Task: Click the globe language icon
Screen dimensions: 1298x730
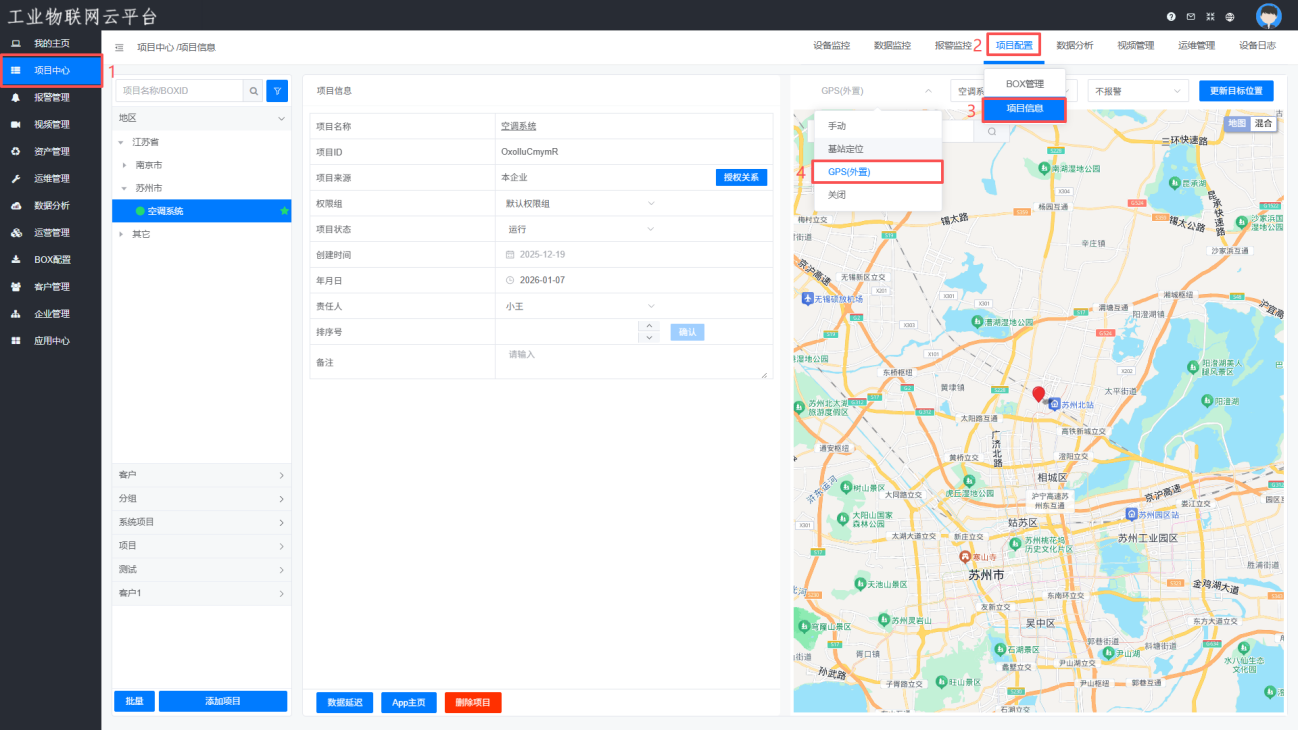Action: (x=1230, y=17)
